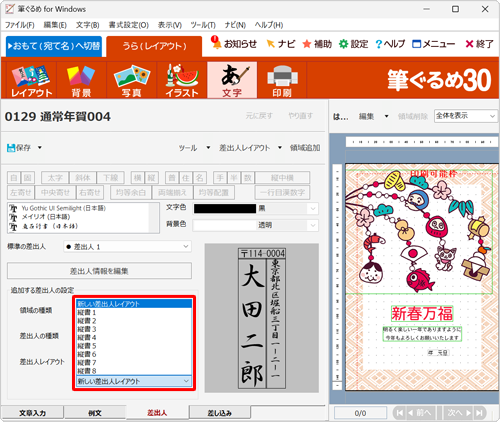Open the 編集(E) menu
This screenshot has width=500, height=422.
click(x=55, y=25)
